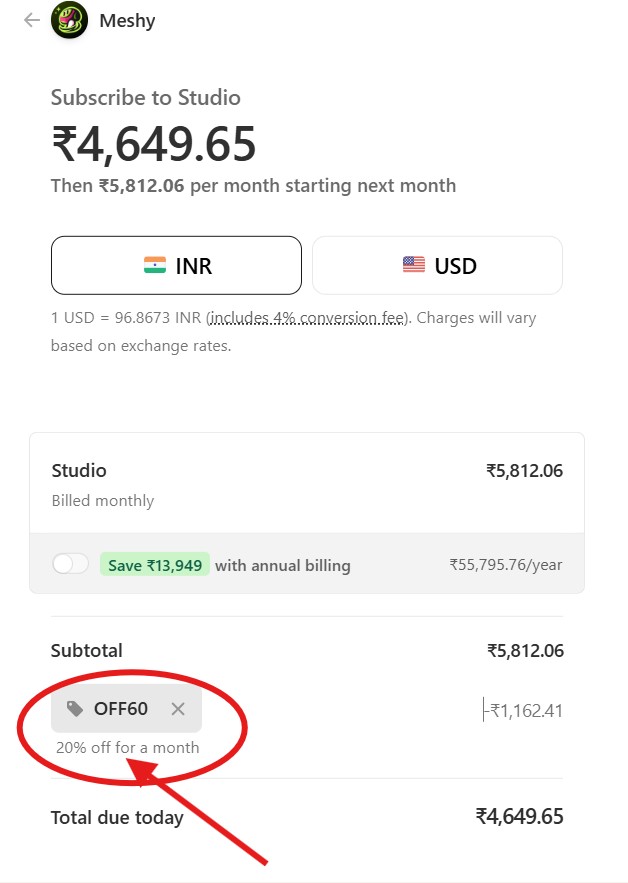
Task: Click the US flag icon
Action: pos(414,265)
